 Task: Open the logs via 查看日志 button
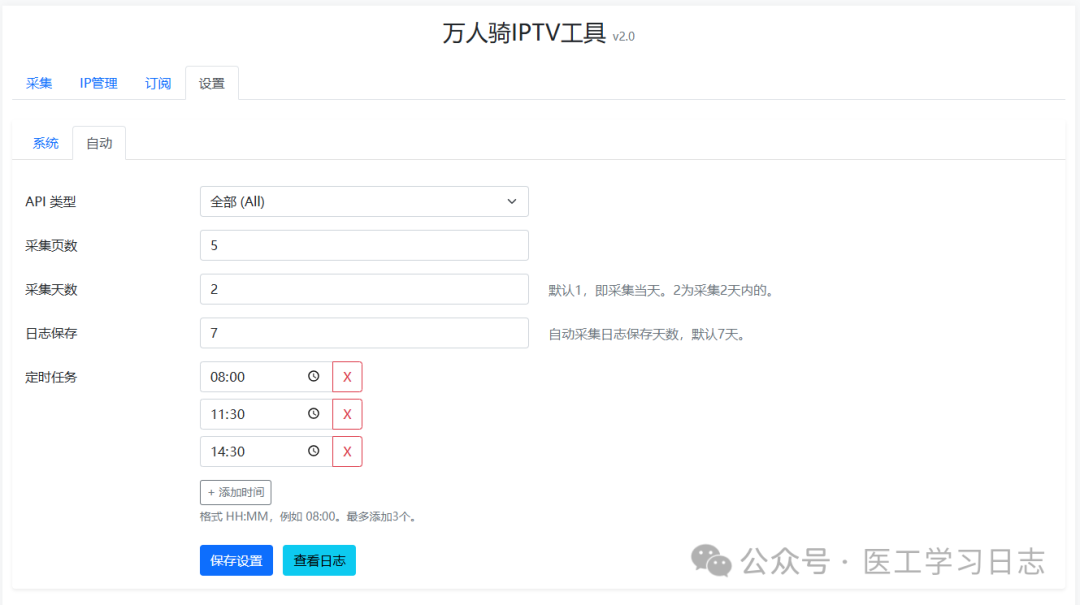[318, 560]
